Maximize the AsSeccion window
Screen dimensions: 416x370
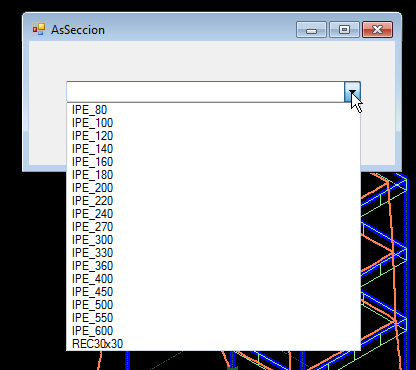tap(344, 30)
